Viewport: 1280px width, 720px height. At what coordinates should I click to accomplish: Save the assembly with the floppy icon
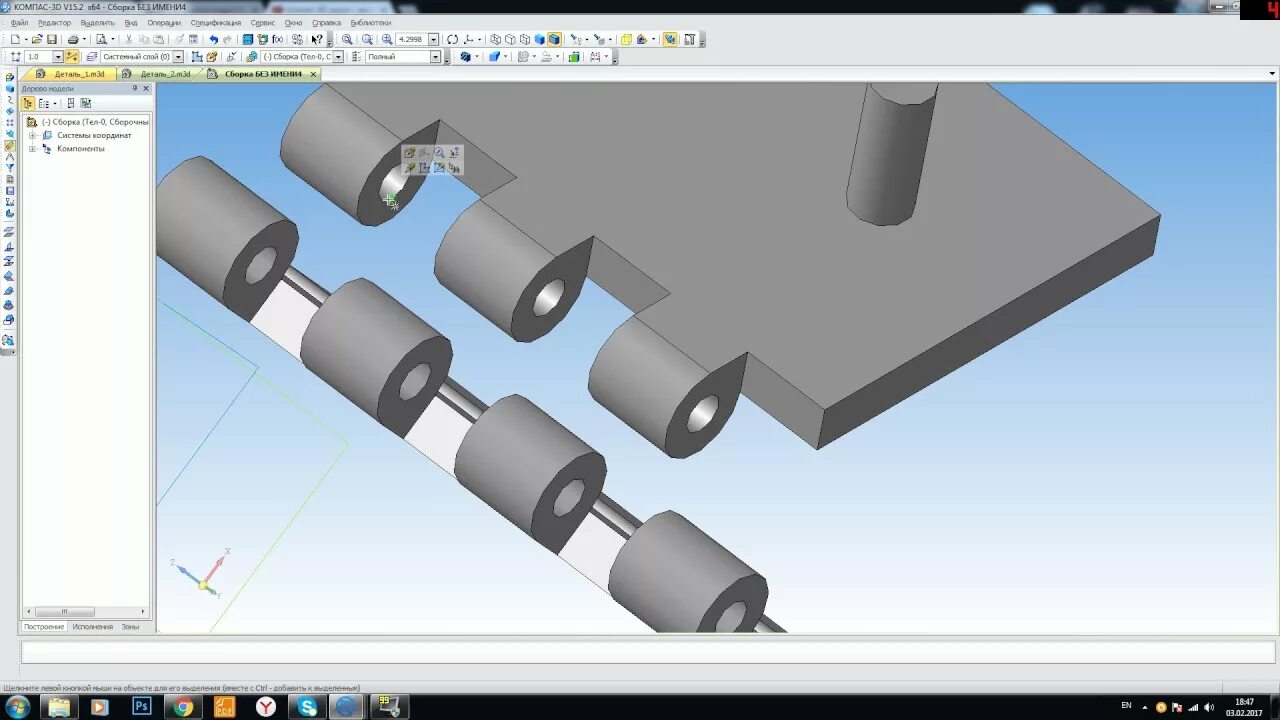[52, 39]
